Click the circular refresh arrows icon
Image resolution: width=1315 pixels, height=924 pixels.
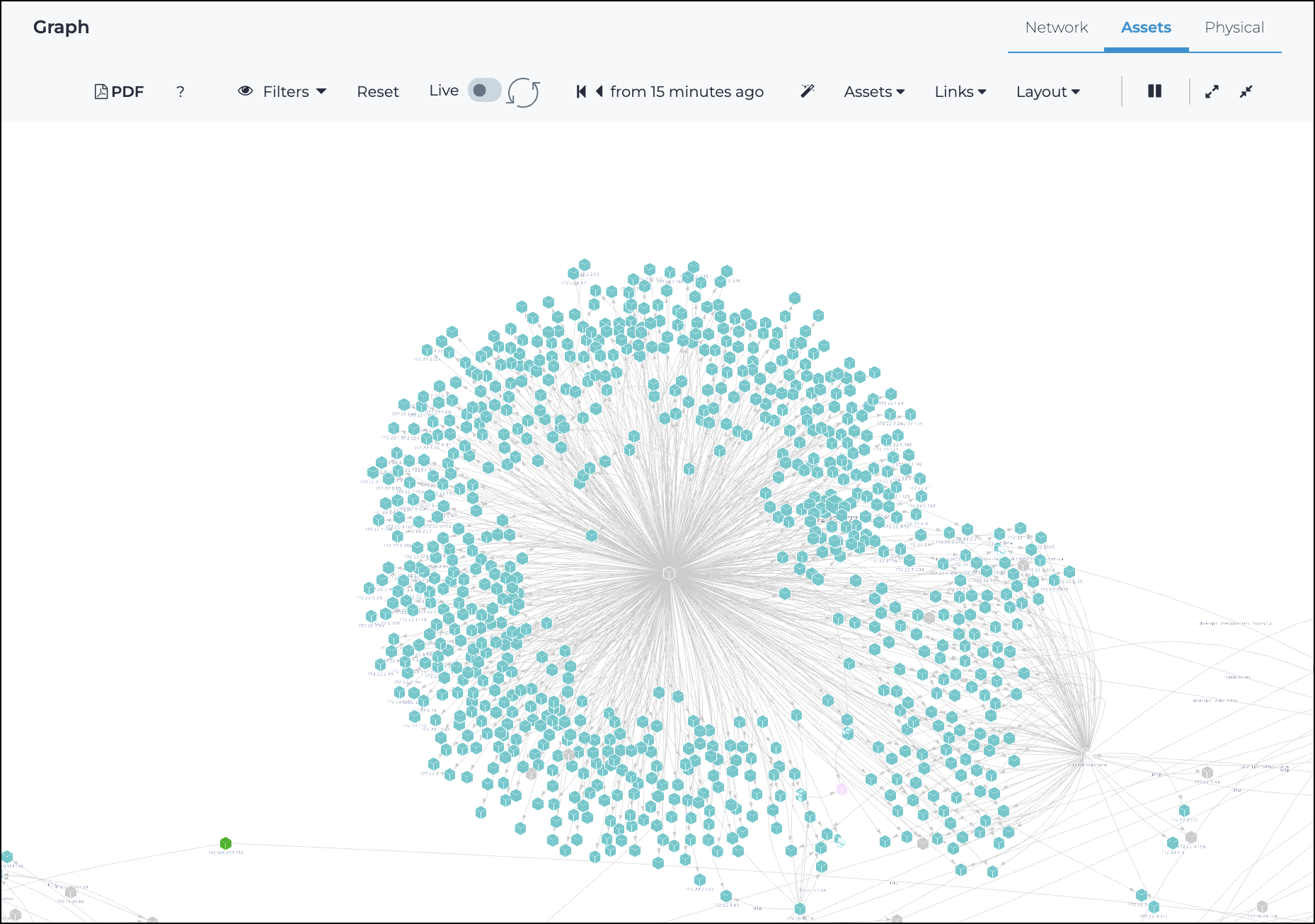524,92
